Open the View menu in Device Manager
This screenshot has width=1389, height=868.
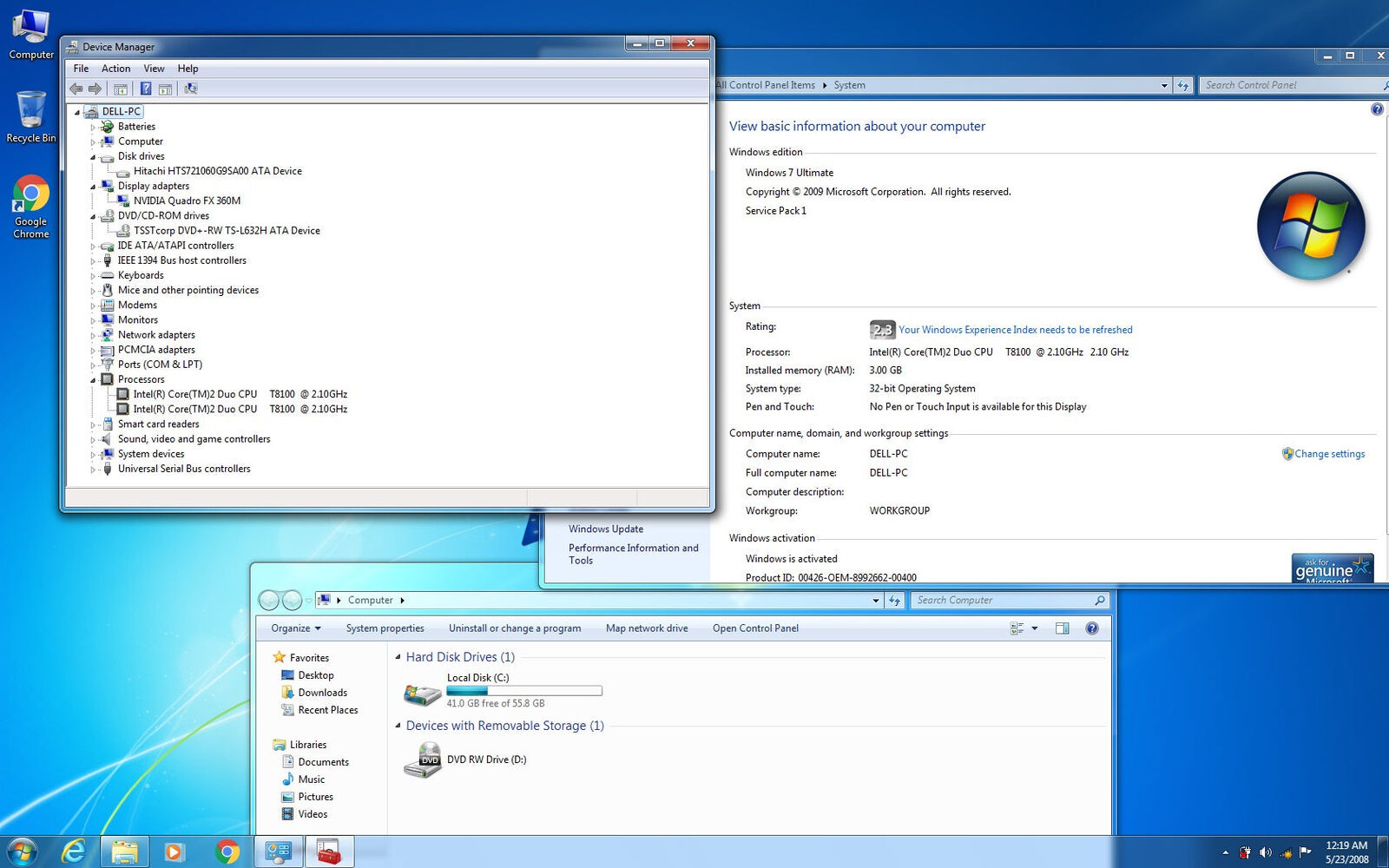click(154, 68)
